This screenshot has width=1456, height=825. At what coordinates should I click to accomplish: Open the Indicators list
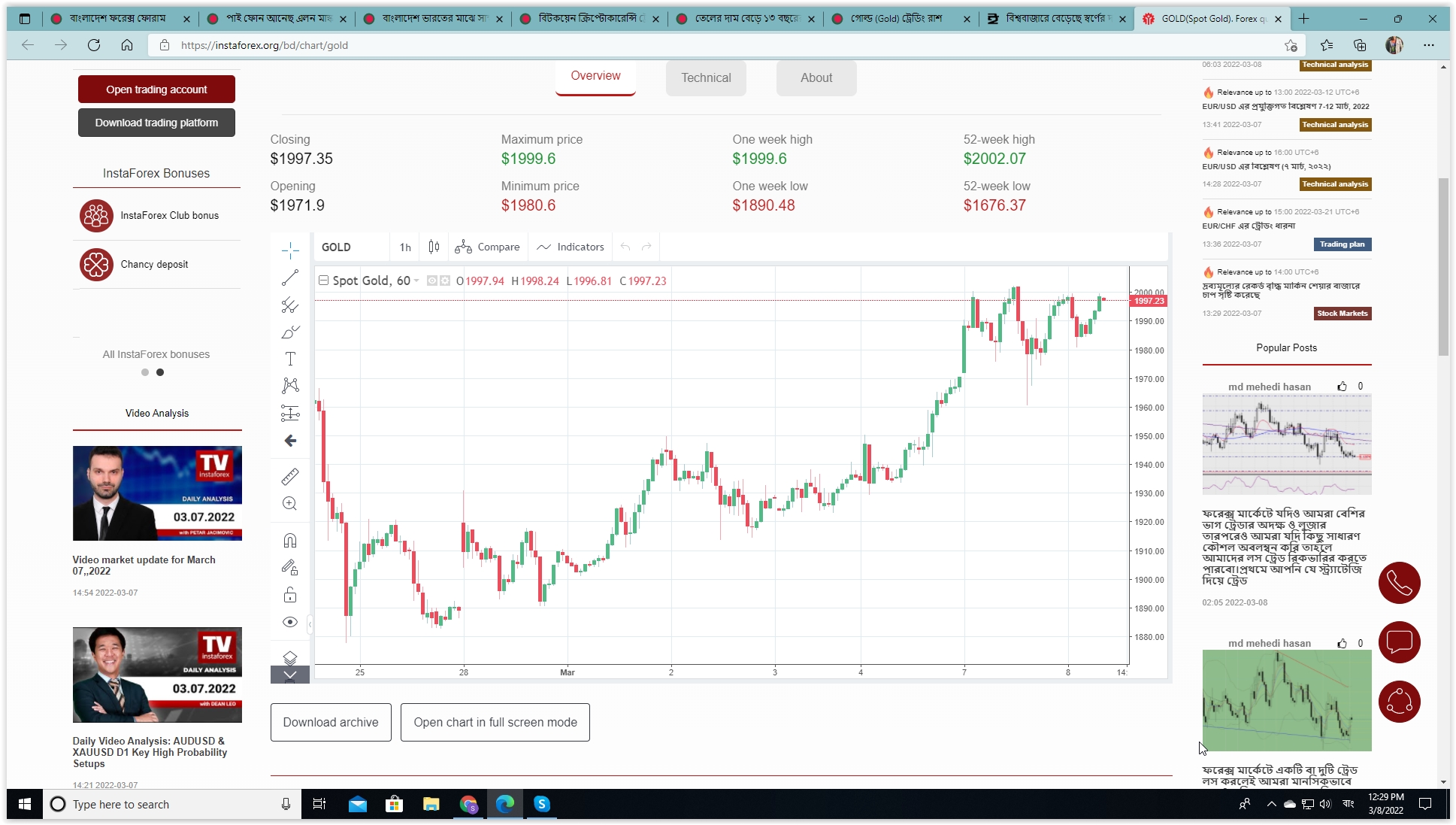571,247
